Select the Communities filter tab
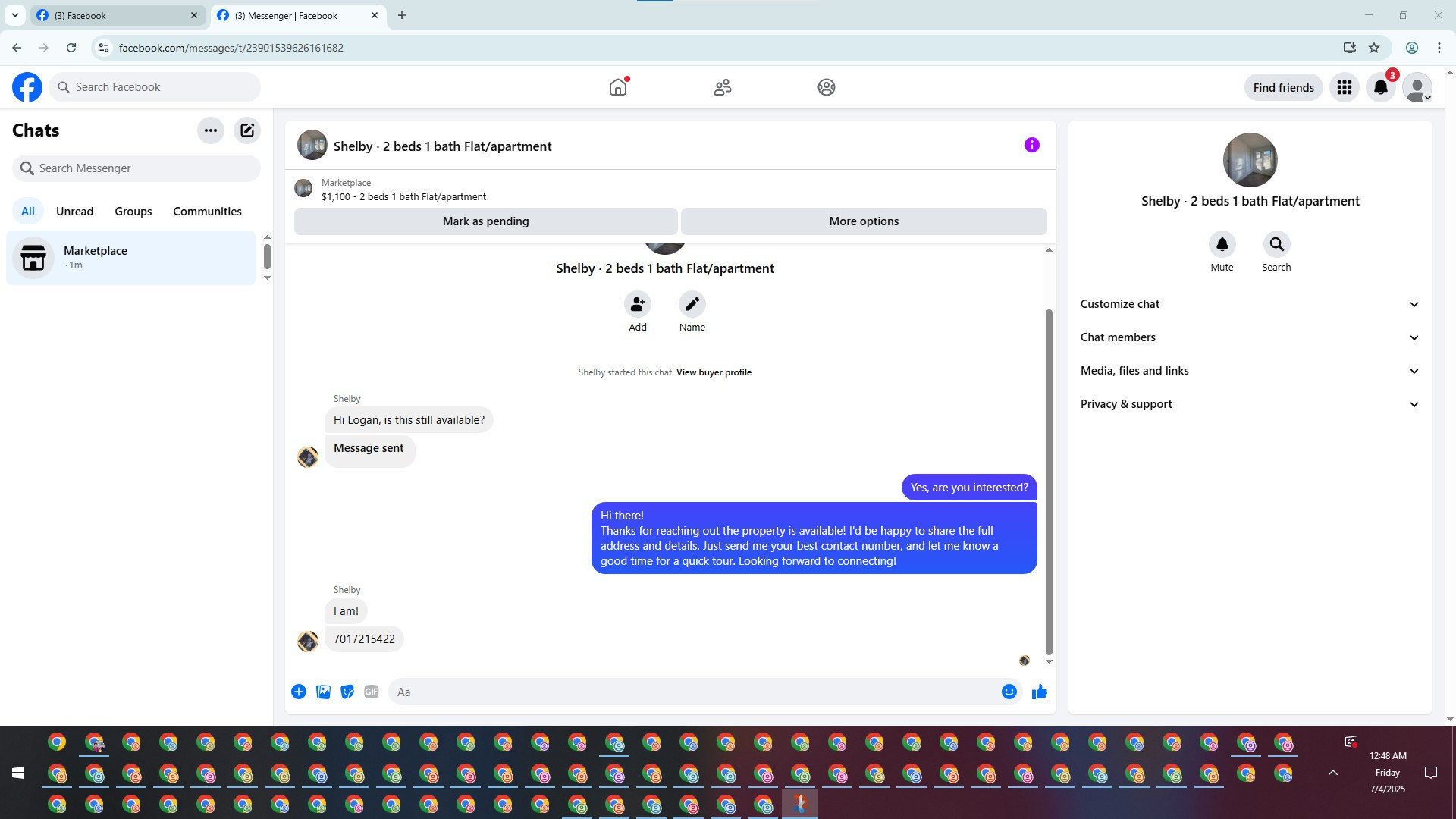The width and height of the screenshot is (1456, 819). point(207,212)
